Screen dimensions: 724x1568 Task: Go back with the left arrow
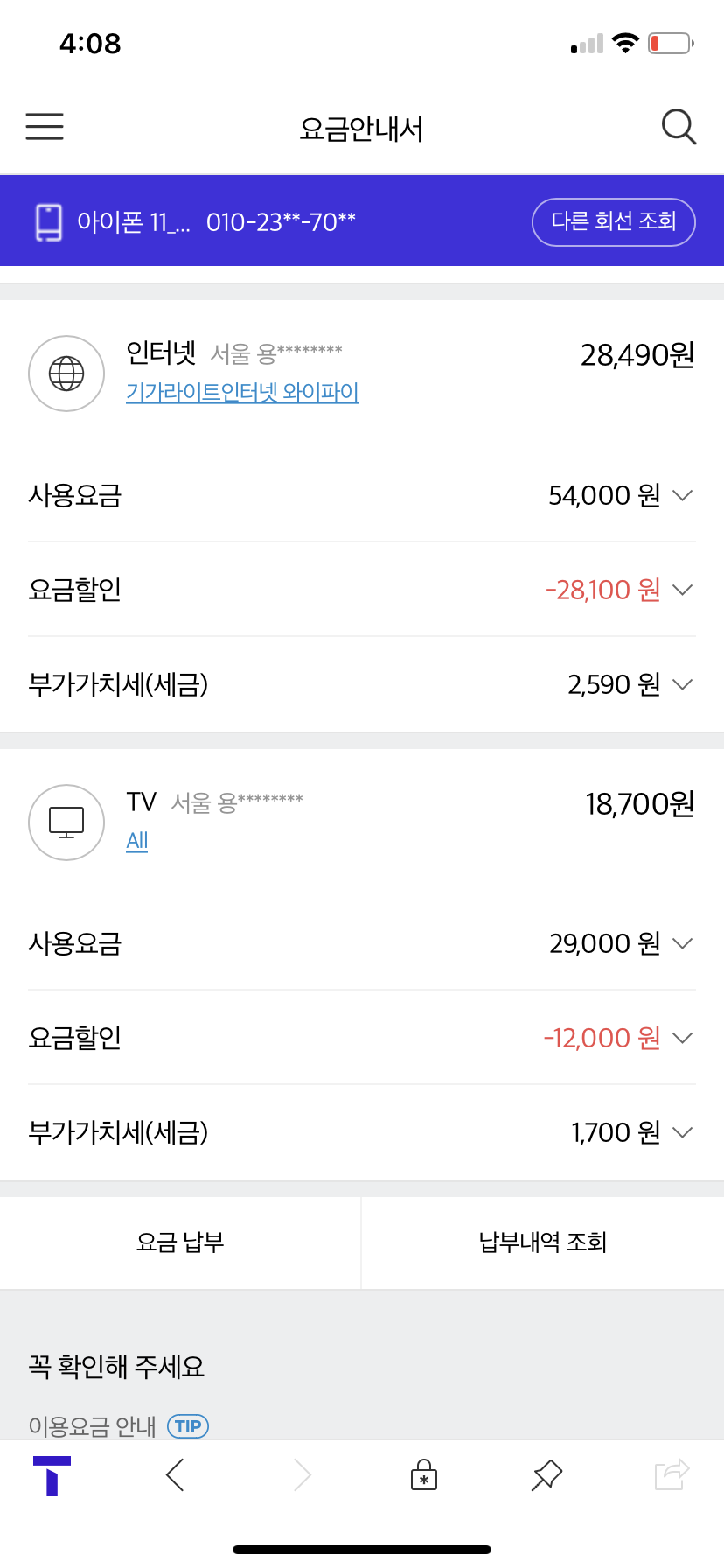[x=175, y=1475]
